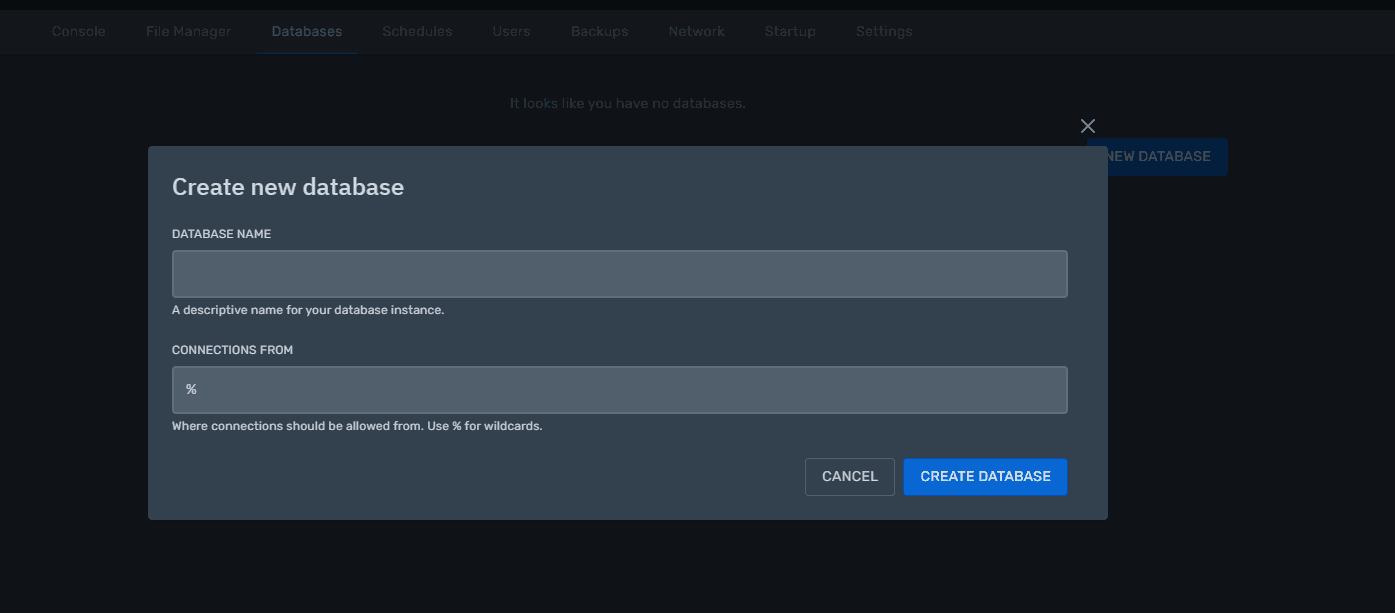This screenshot has width=1395, height=613.
Task: Click the Create Database button
Action: point(985,477)
